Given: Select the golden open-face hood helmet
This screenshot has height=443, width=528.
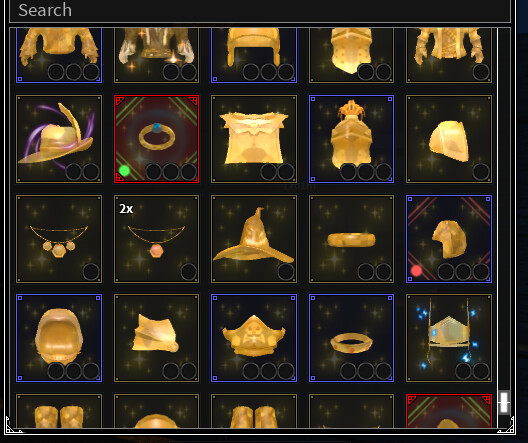Looking at the screenshot, I should (x=59, y=338).
